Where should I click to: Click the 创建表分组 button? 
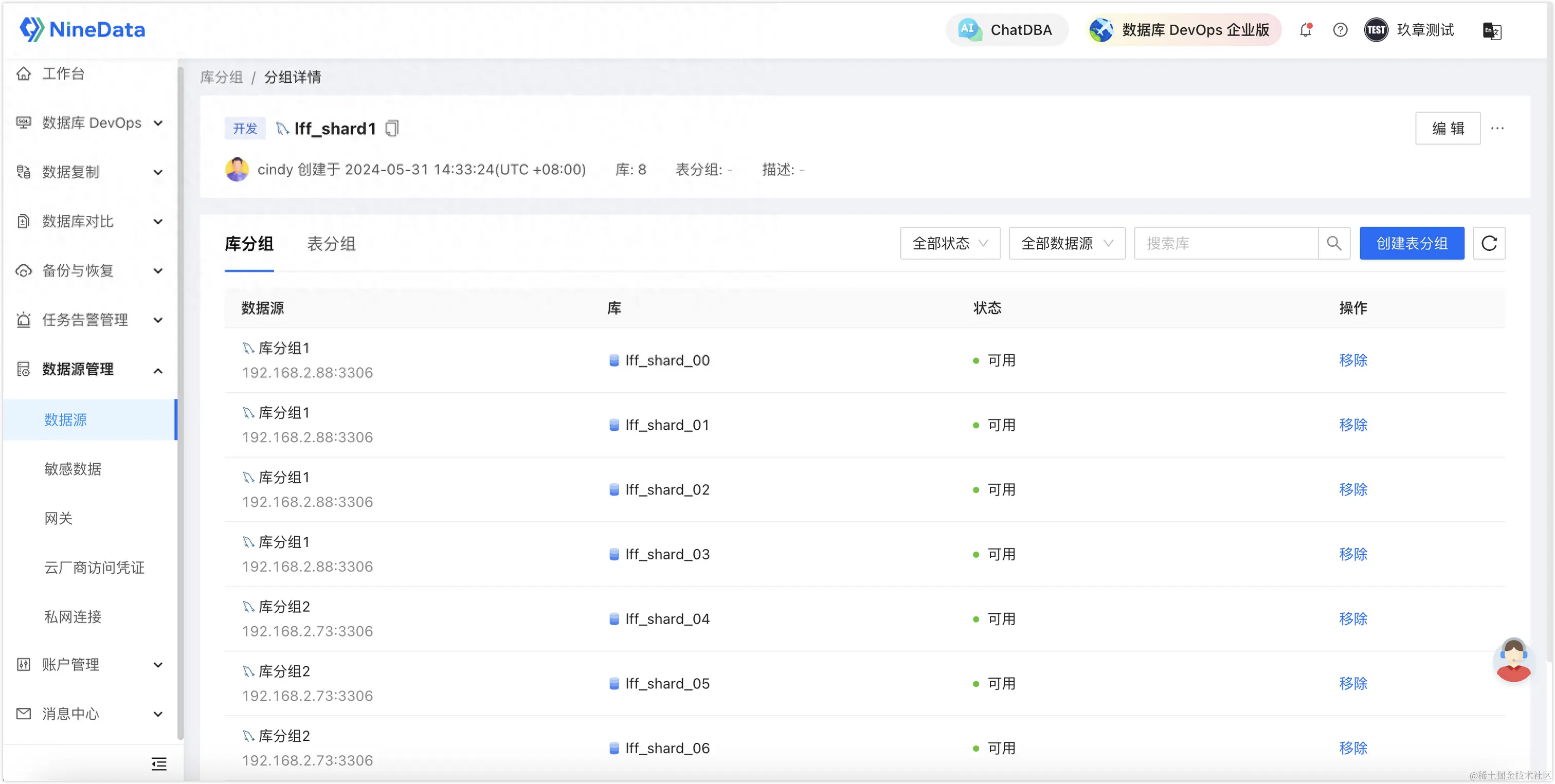coord(1412,243)
